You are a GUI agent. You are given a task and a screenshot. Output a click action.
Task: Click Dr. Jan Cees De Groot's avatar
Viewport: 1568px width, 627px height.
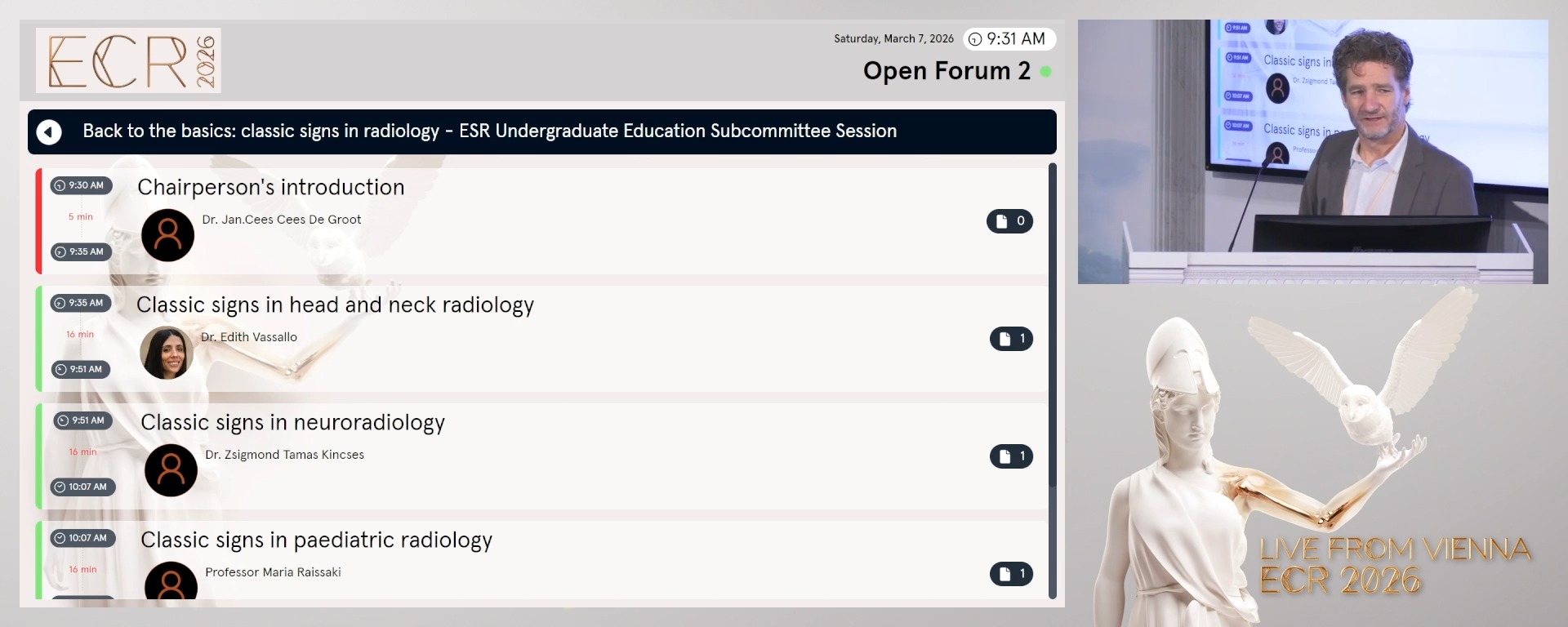tap(167, 235)
